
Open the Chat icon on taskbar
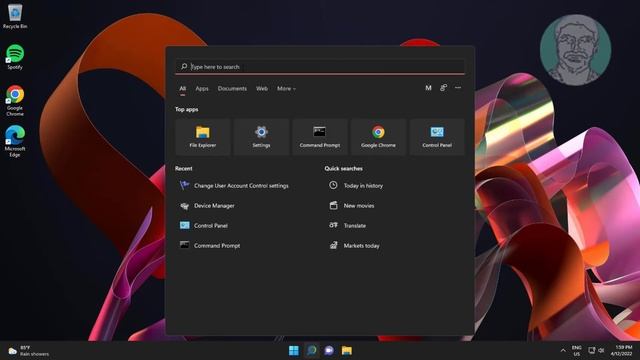(329, 351)
